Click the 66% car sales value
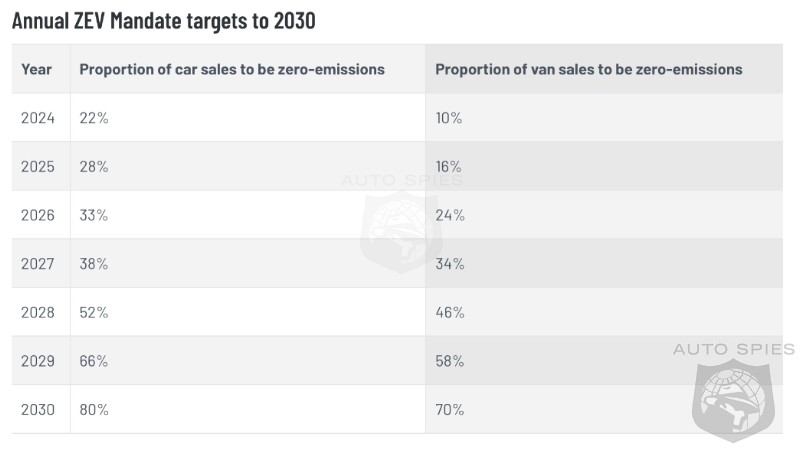The image size is (800, 450). pos(94,360)
